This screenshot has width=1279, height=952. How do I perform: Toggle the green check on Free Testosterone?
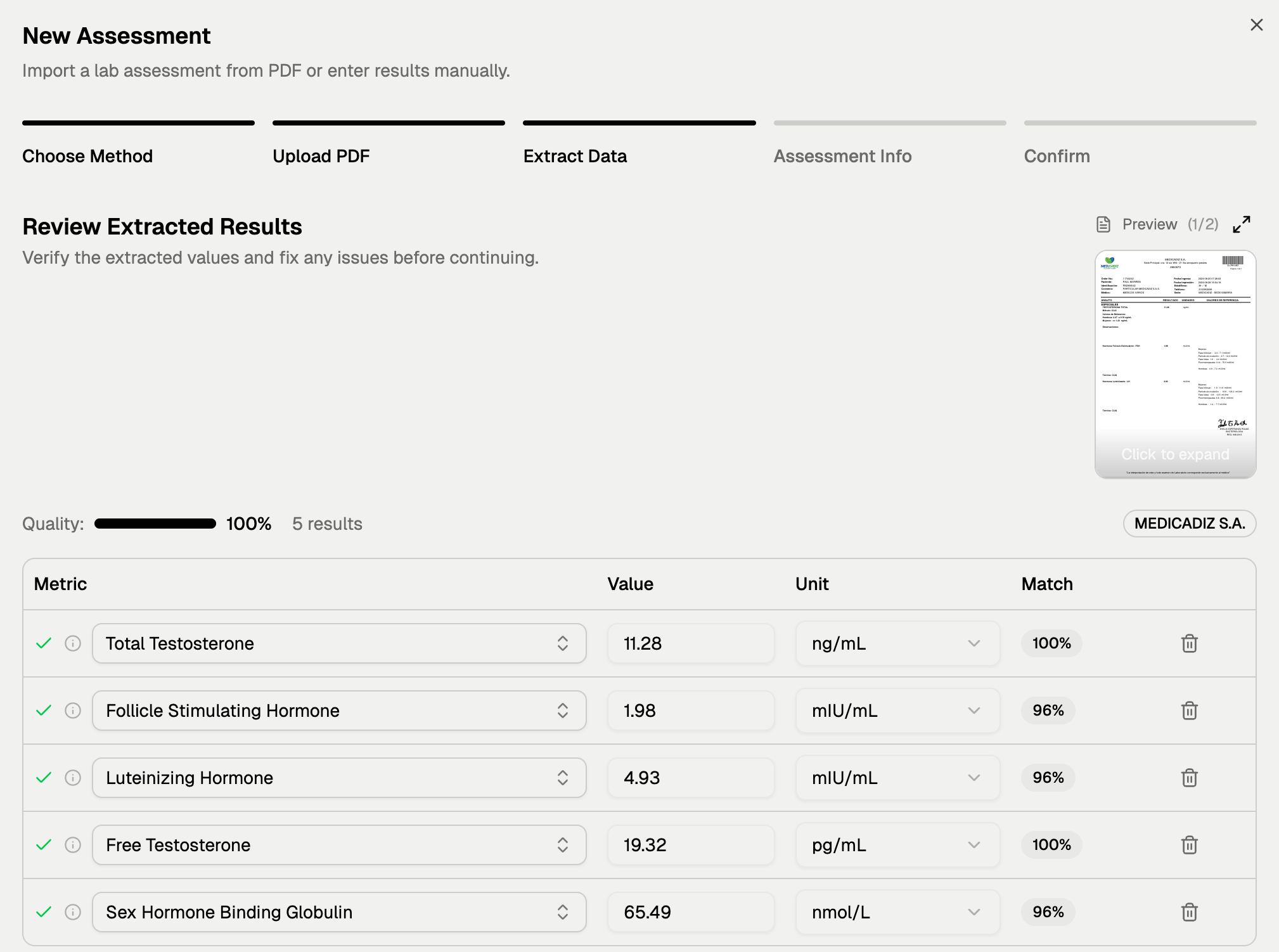pos(43,845)
